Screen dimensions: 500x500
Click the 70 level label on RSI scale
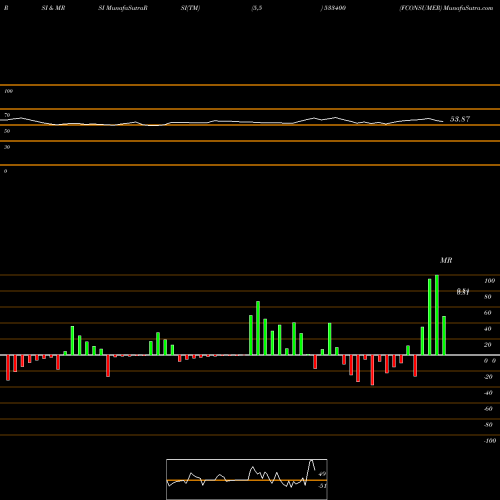(x=7, y=115)
